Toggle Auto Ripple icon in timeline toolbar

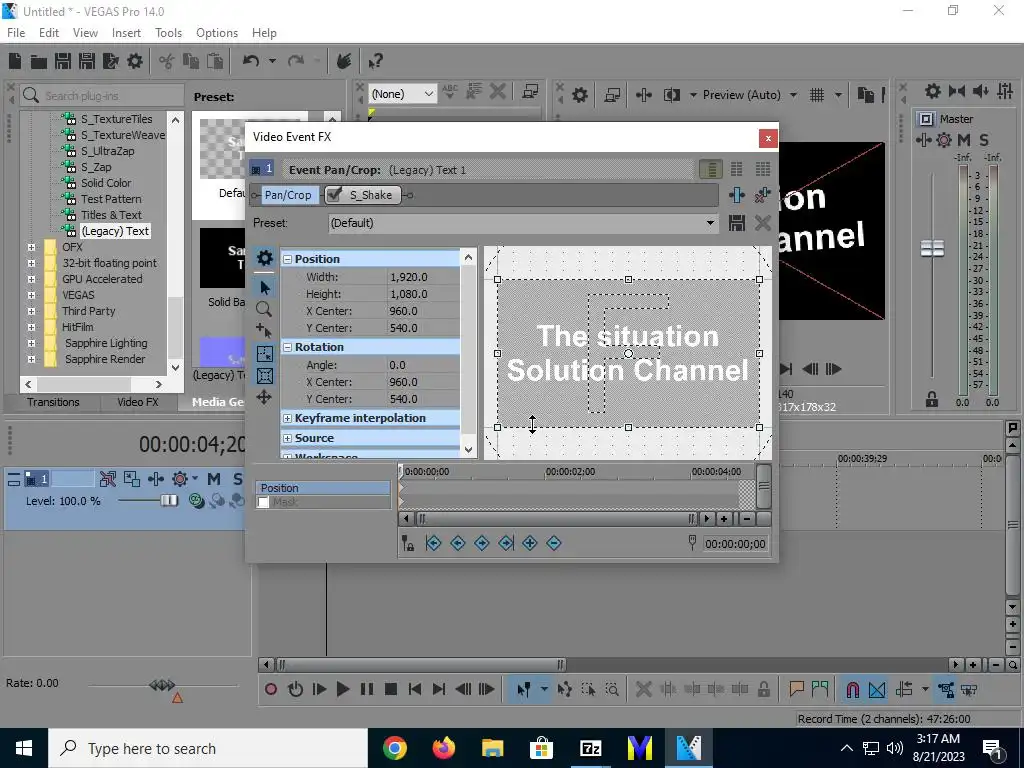coord(904,690)
